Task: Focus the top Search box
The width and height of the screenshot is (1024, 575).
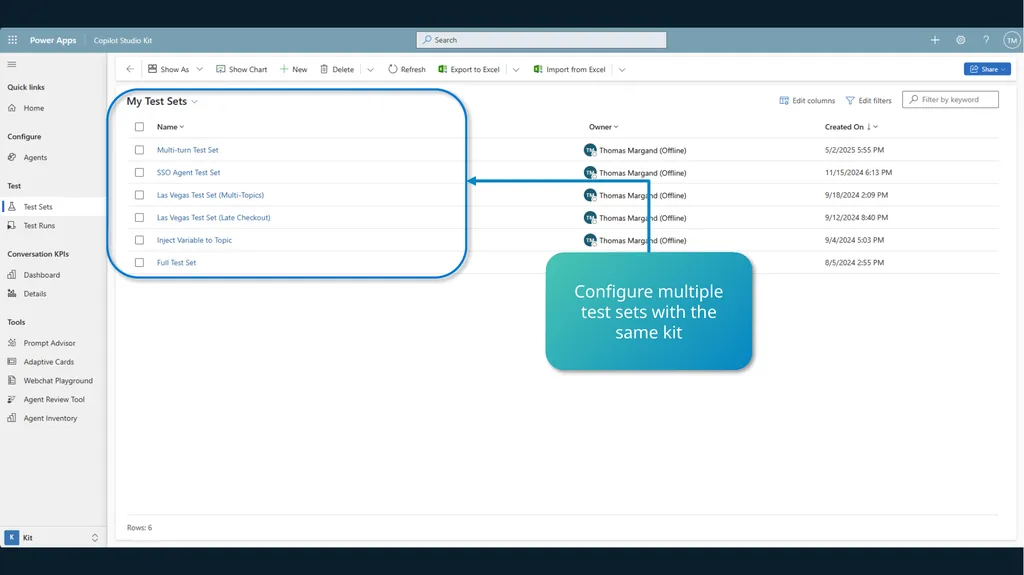Action: coord(541,40)
